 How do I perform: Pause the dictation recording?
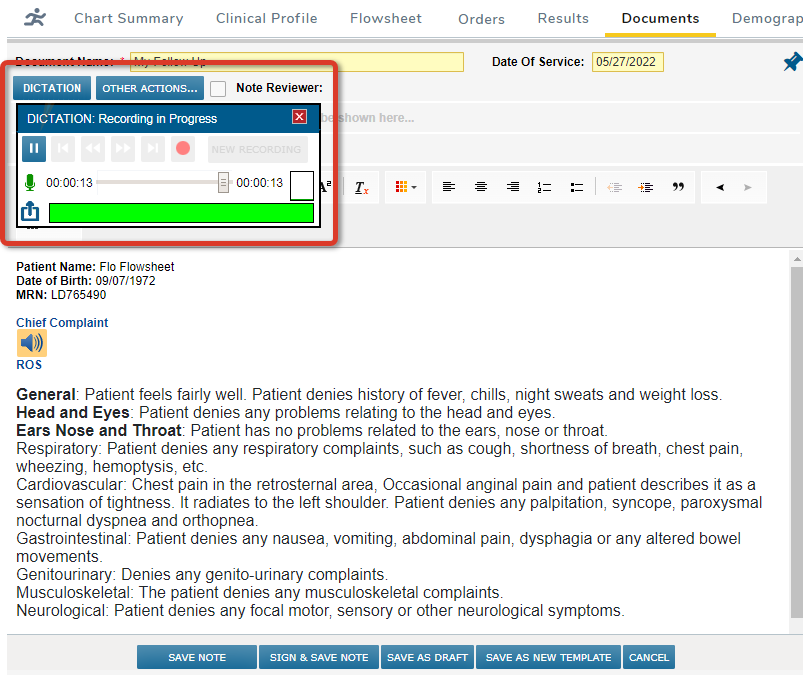(33, 148)
